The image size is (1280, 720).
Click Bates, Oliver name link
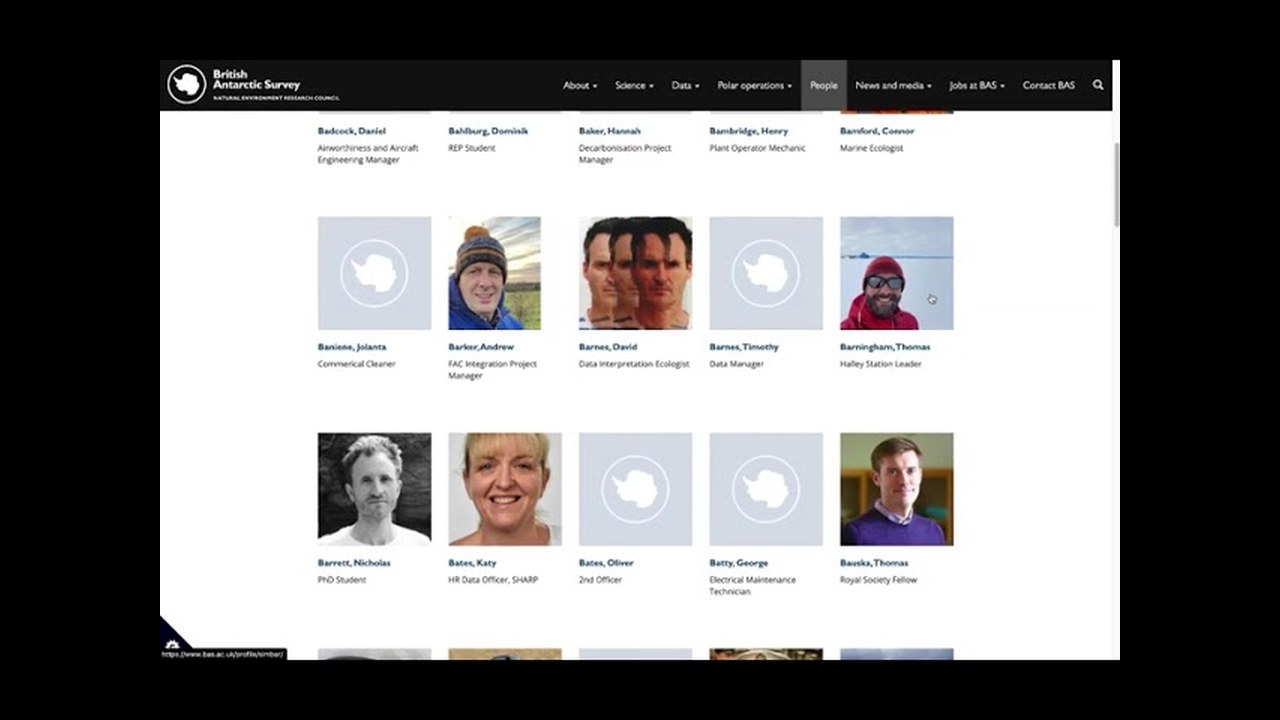click(x=606, y=563)
